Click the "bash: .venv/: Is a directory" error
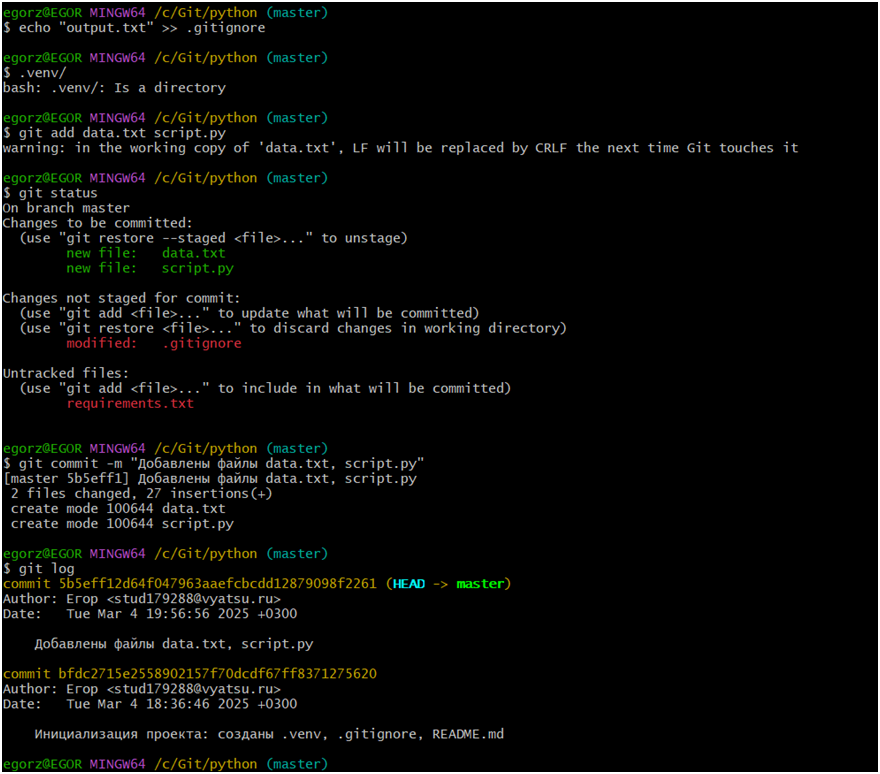 [114, 88]
